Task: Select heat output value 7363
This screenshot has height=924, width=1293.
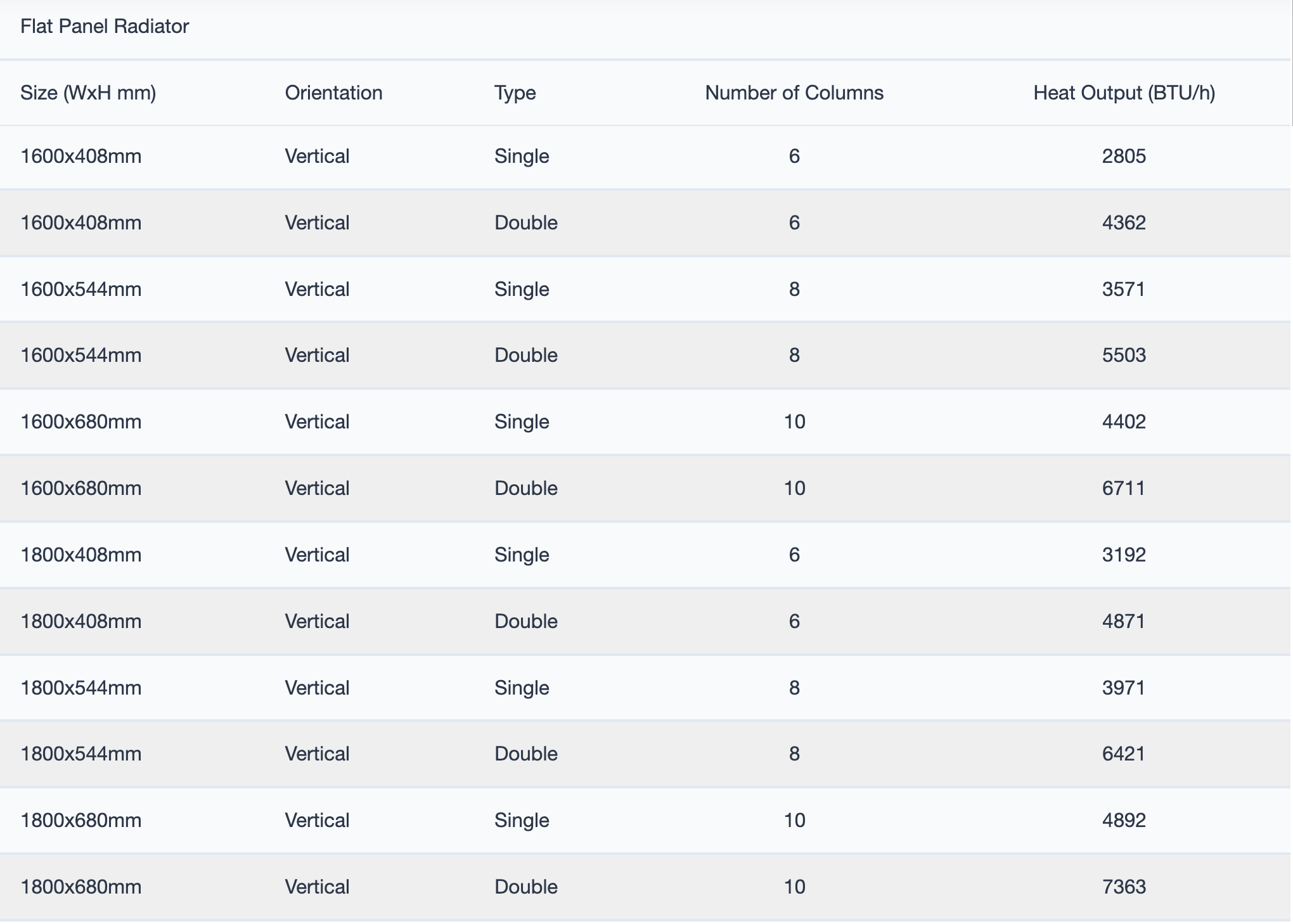Action: point(1124,887)
